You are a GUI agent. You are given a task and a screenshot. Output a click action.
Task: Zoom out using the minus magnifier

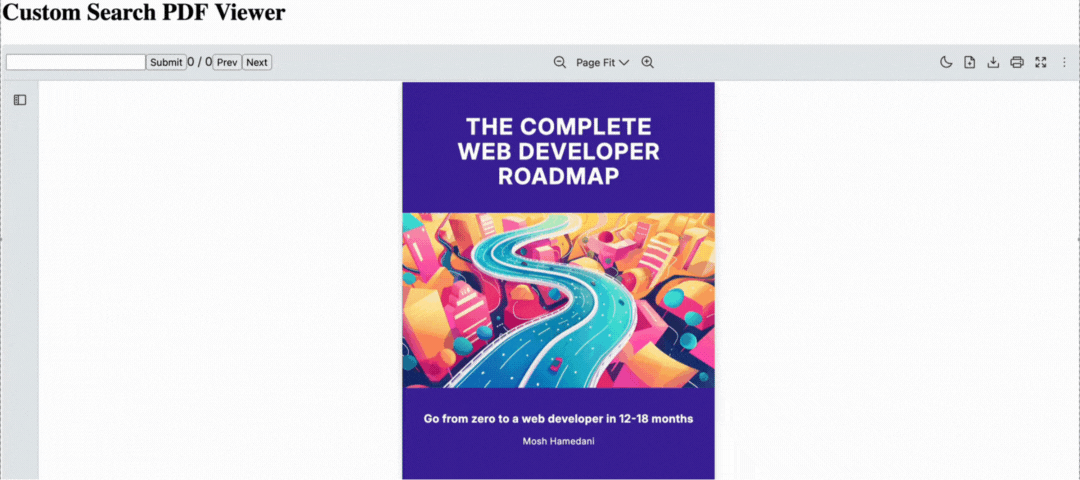(559, 62)
